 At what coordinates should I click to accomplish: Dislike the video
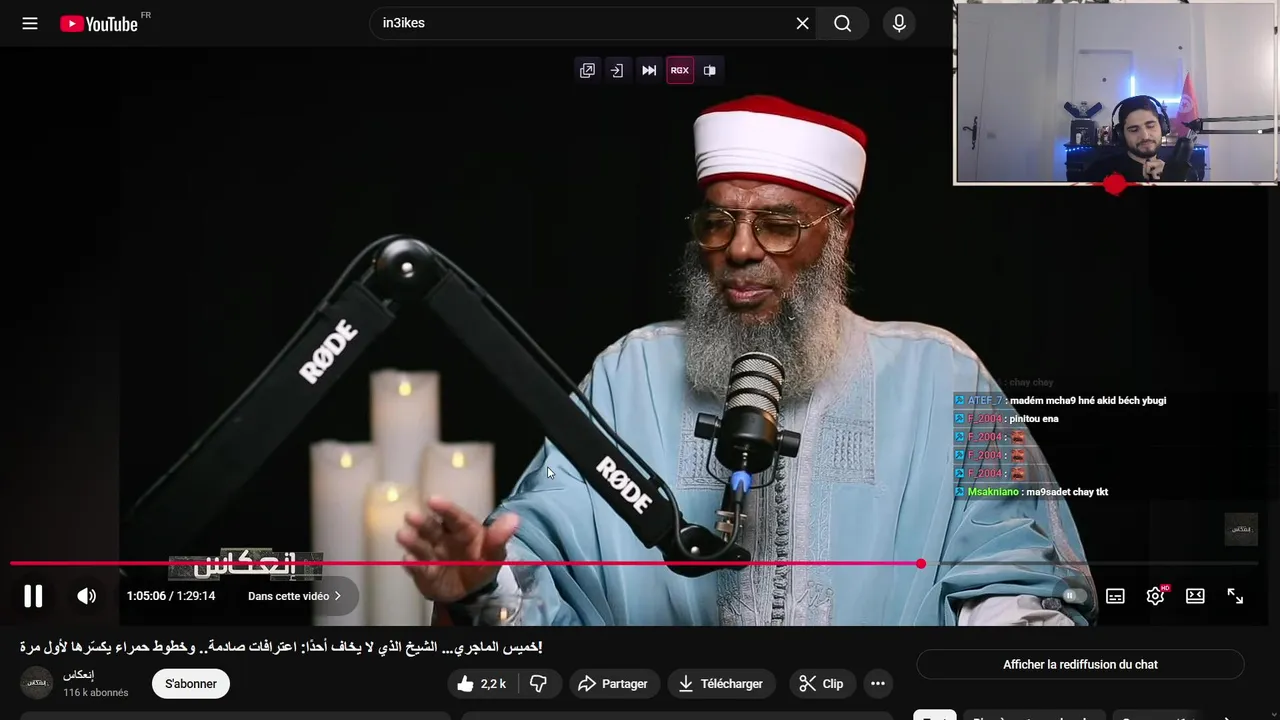pos(539,684)
